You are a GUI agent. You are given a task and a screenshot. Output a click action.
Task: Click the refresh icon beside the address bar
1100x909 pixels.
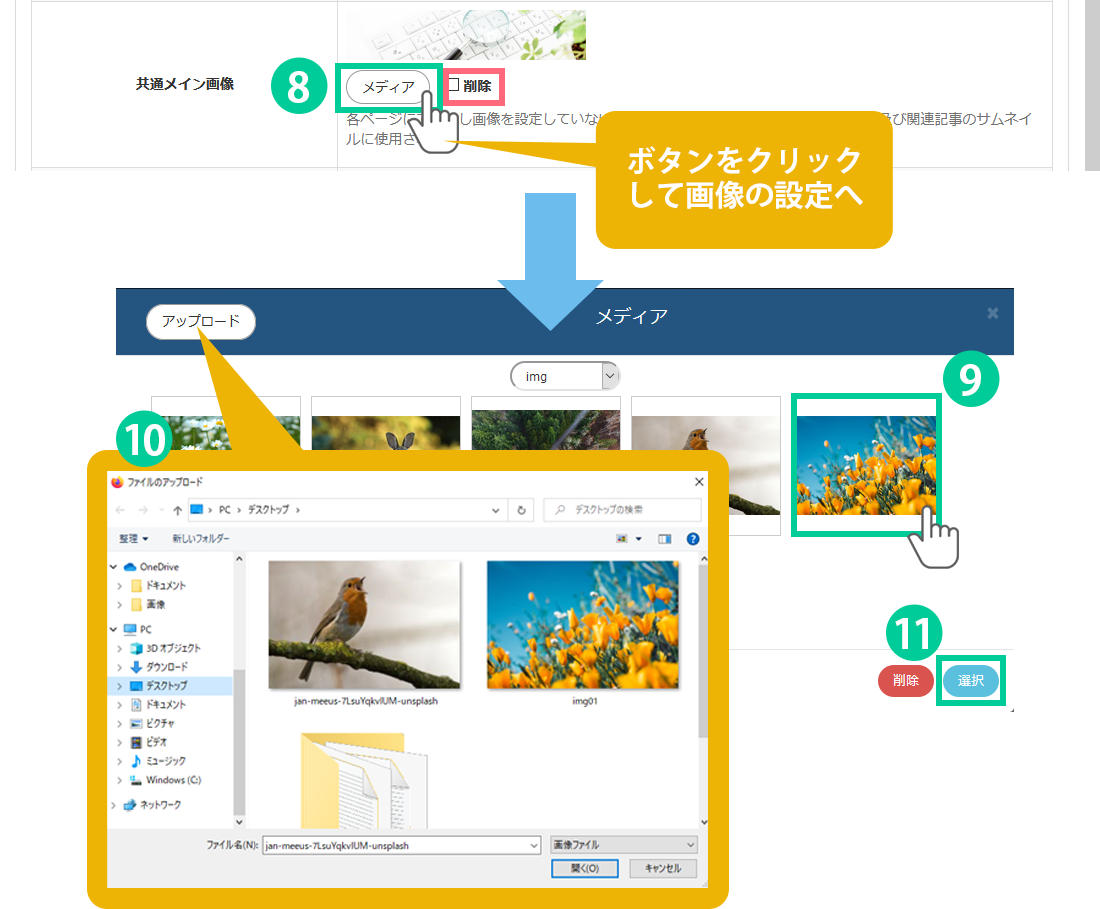coord(520,509)
